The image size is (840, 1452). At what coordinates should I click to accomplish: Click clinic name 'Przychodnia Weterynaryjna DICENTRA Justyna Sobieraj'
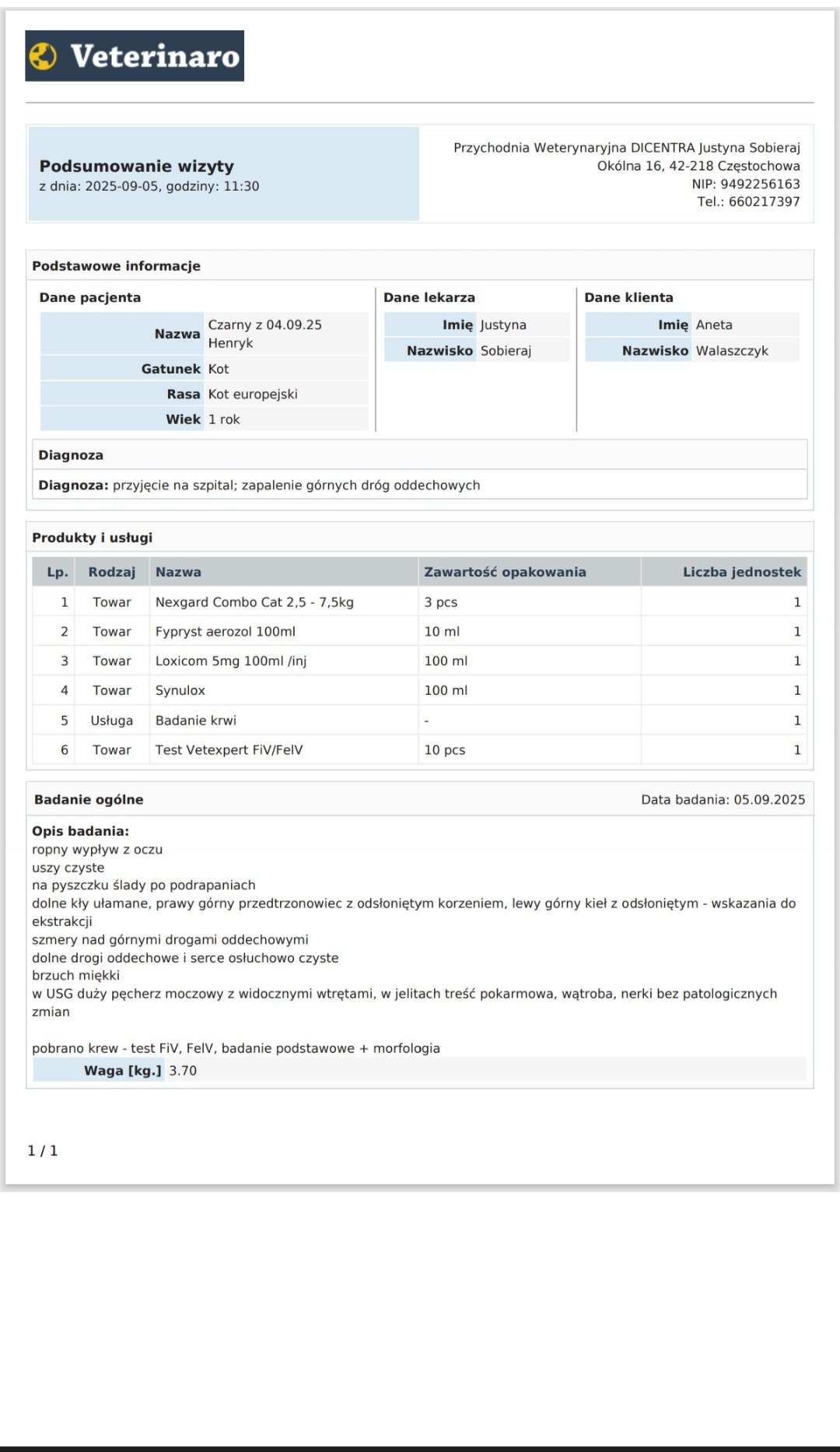click(627, 148)
